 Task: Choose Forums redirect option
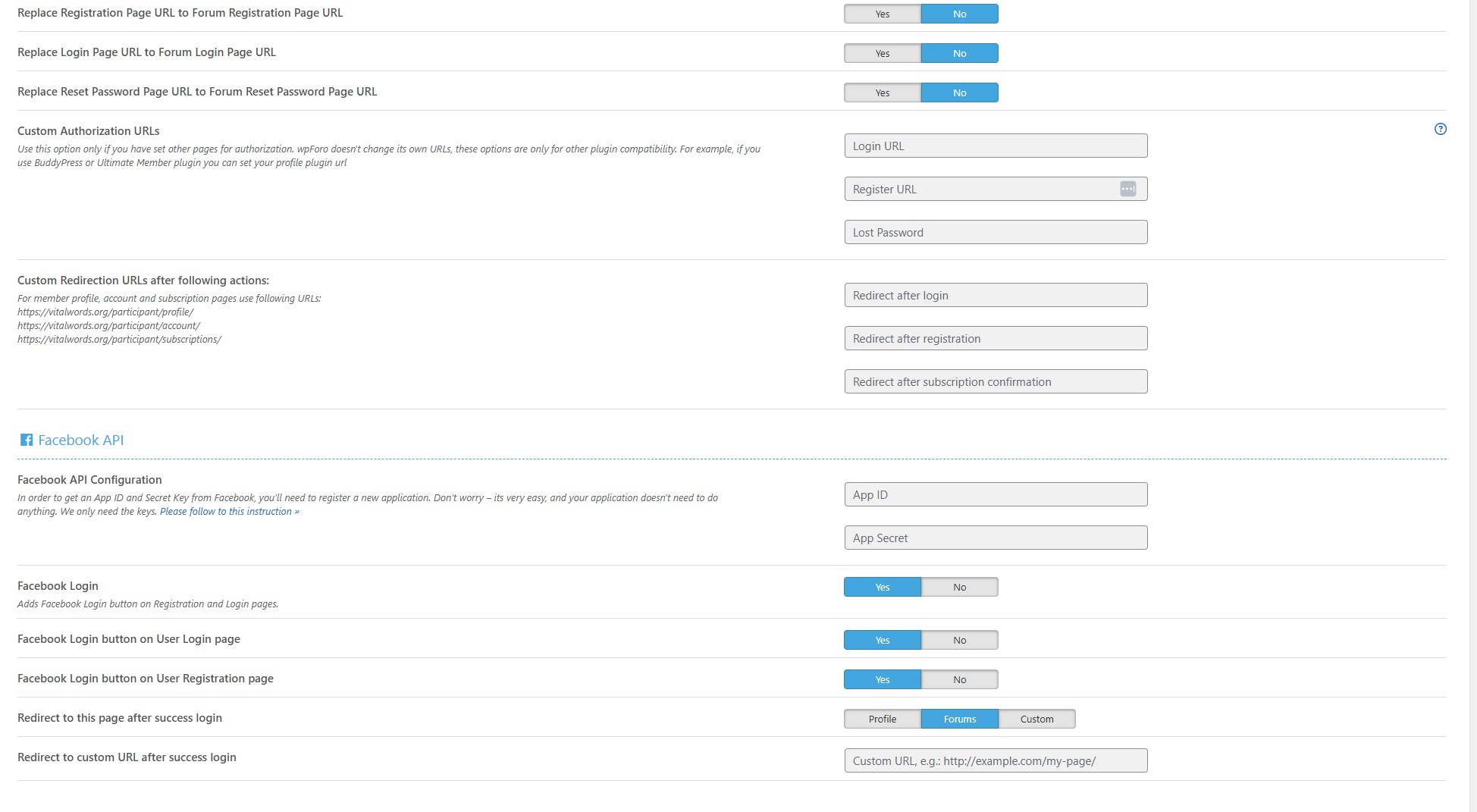959,719
